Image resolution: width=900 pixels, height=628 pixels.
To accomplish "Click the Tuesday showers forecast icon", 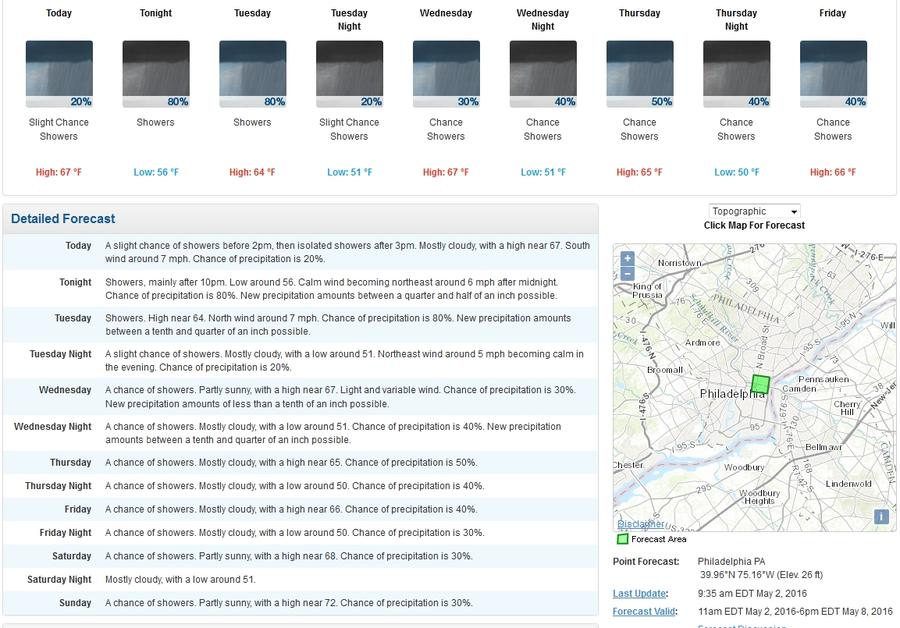I will coord(252,74).
